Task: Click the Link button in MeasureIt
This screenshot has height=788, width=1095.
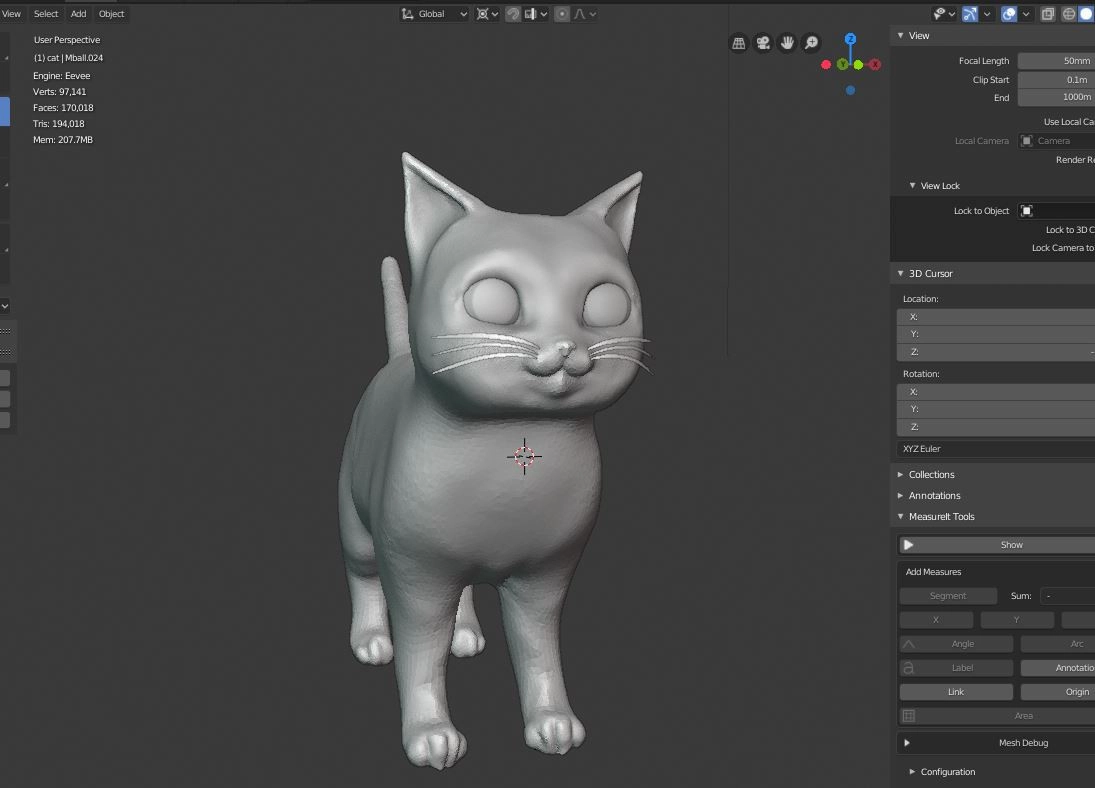Action: 956,692
